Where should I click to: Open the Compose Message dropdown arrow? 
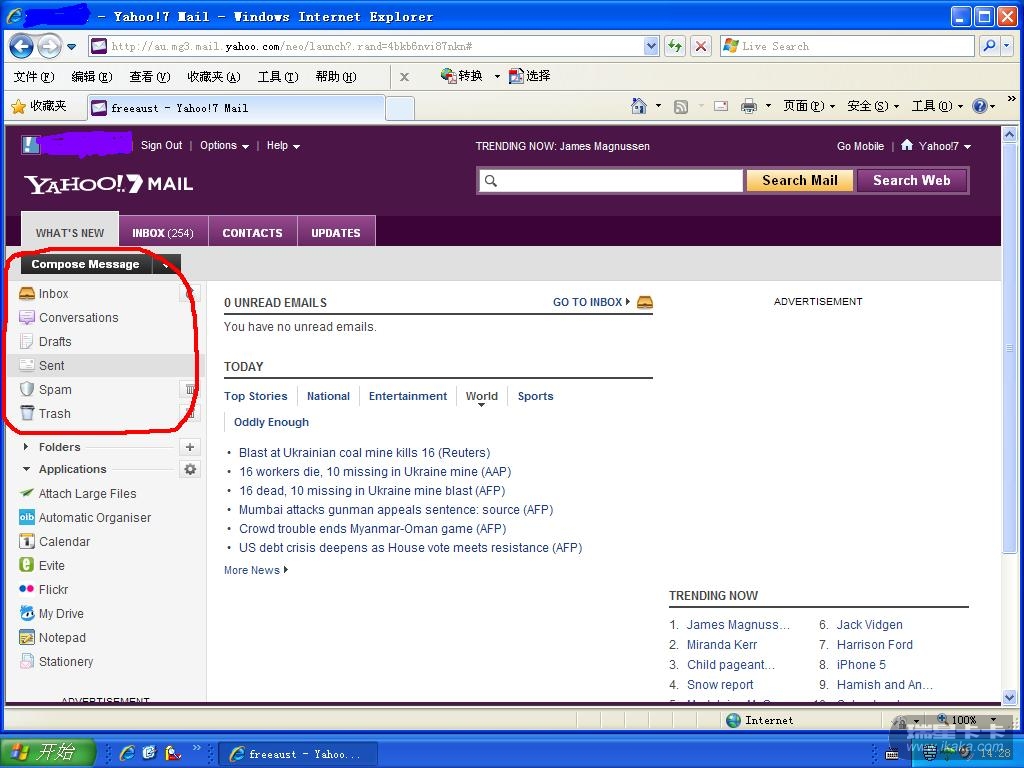point(166,264)
